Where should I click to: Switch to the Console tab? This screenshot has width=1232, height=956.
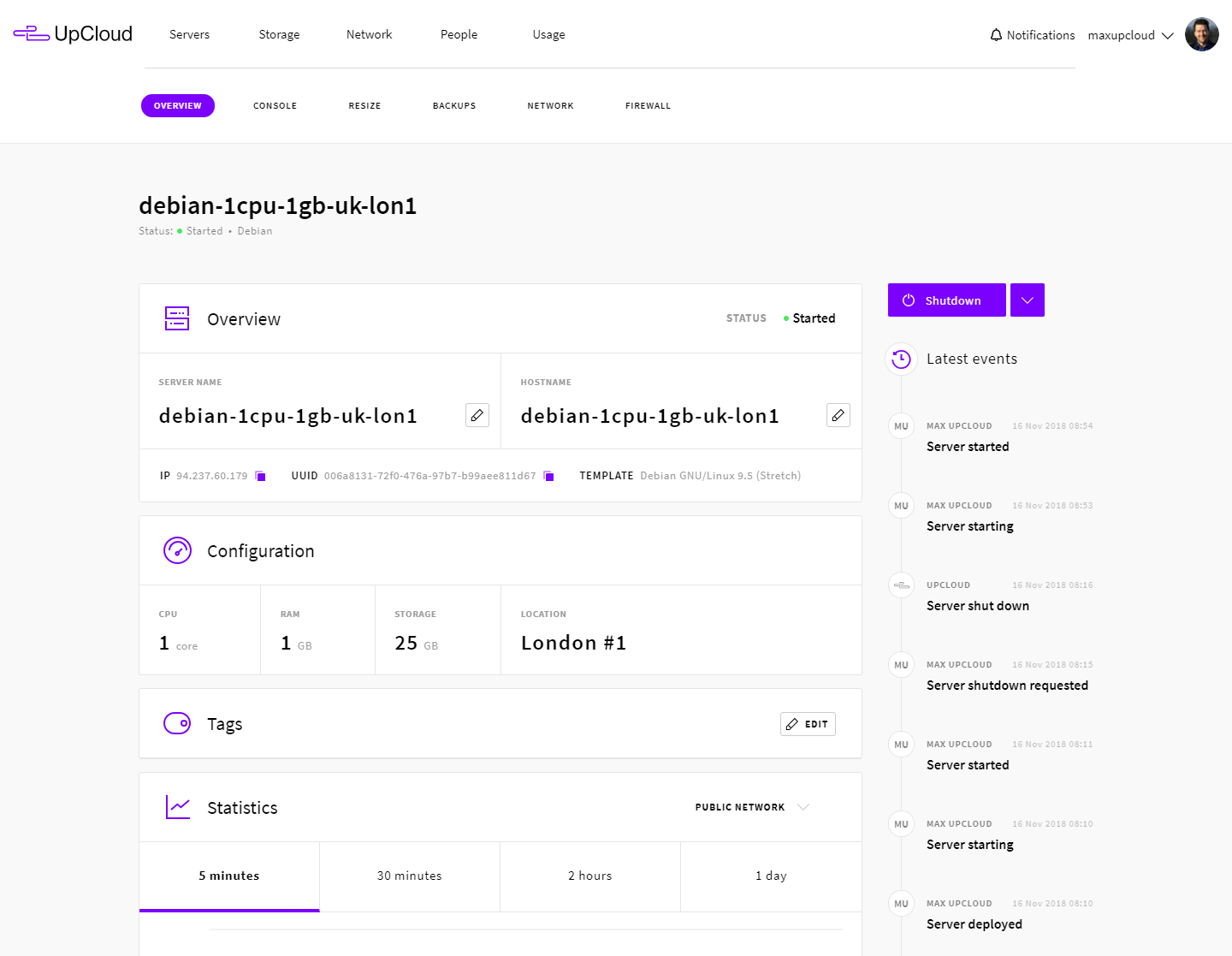point(275,106)
